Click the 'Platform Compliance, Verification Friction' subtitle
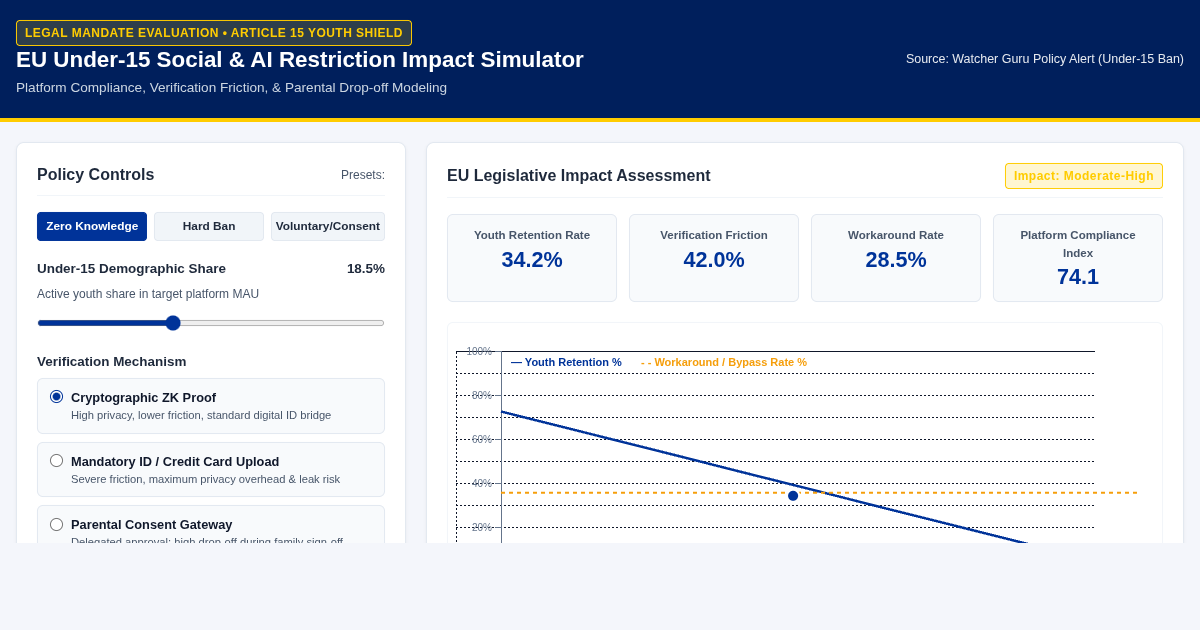 click(x=232, y=88)
